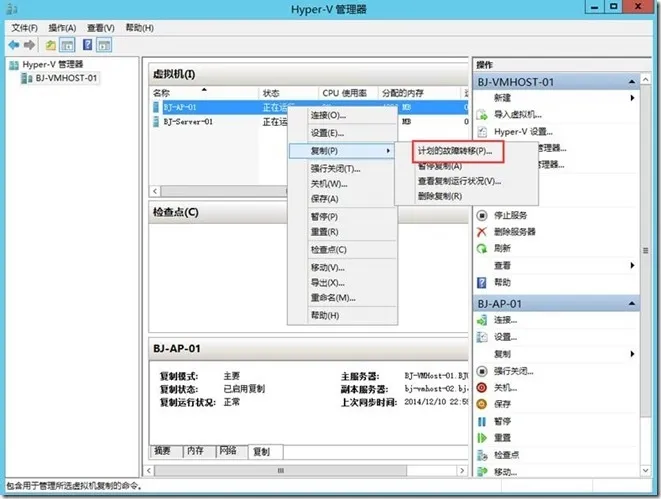
Task: Open the 文件(F) menu
Action: click(x=24, y=28)
